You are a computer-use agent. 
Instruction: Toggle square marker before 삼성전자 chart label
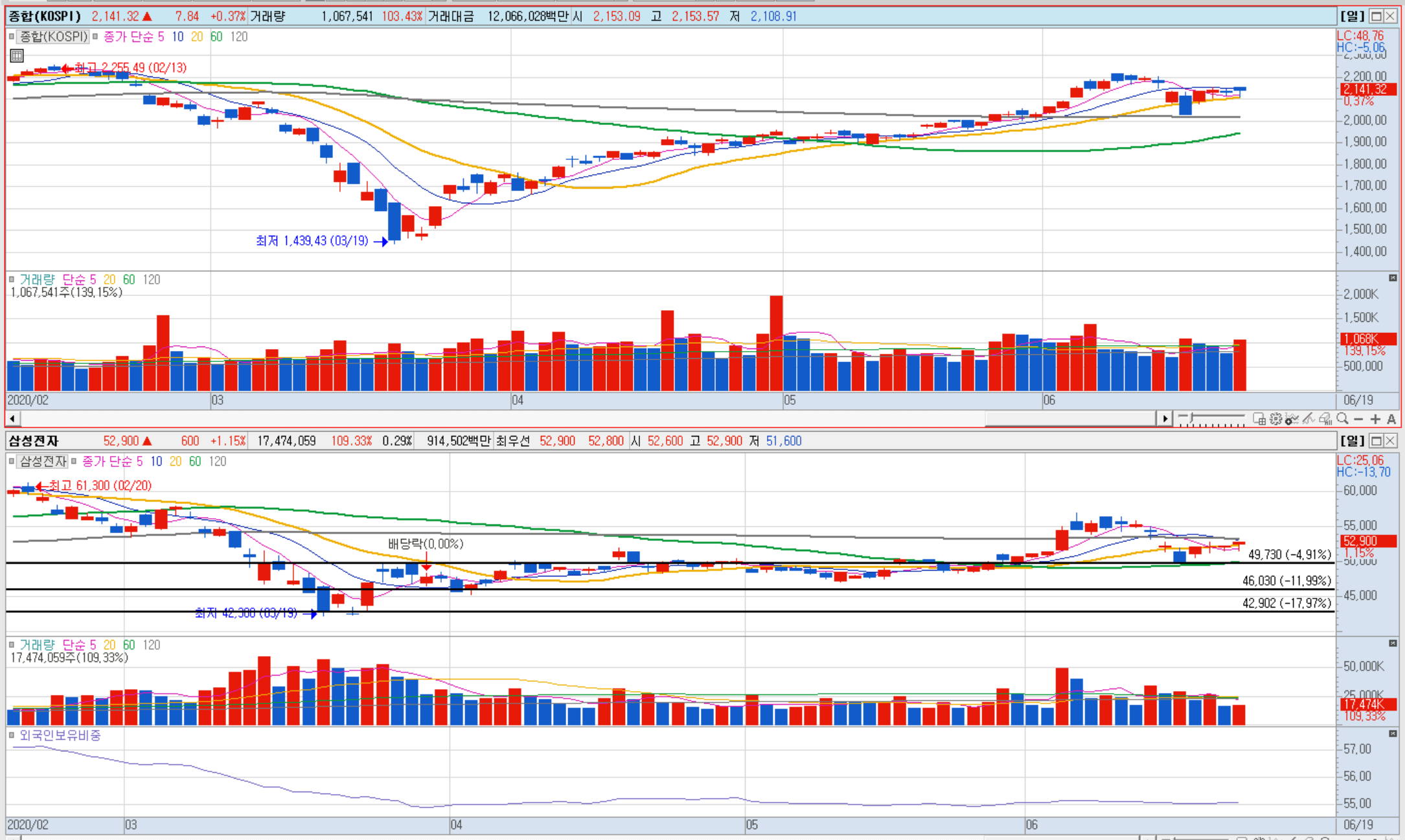[12, 461]
